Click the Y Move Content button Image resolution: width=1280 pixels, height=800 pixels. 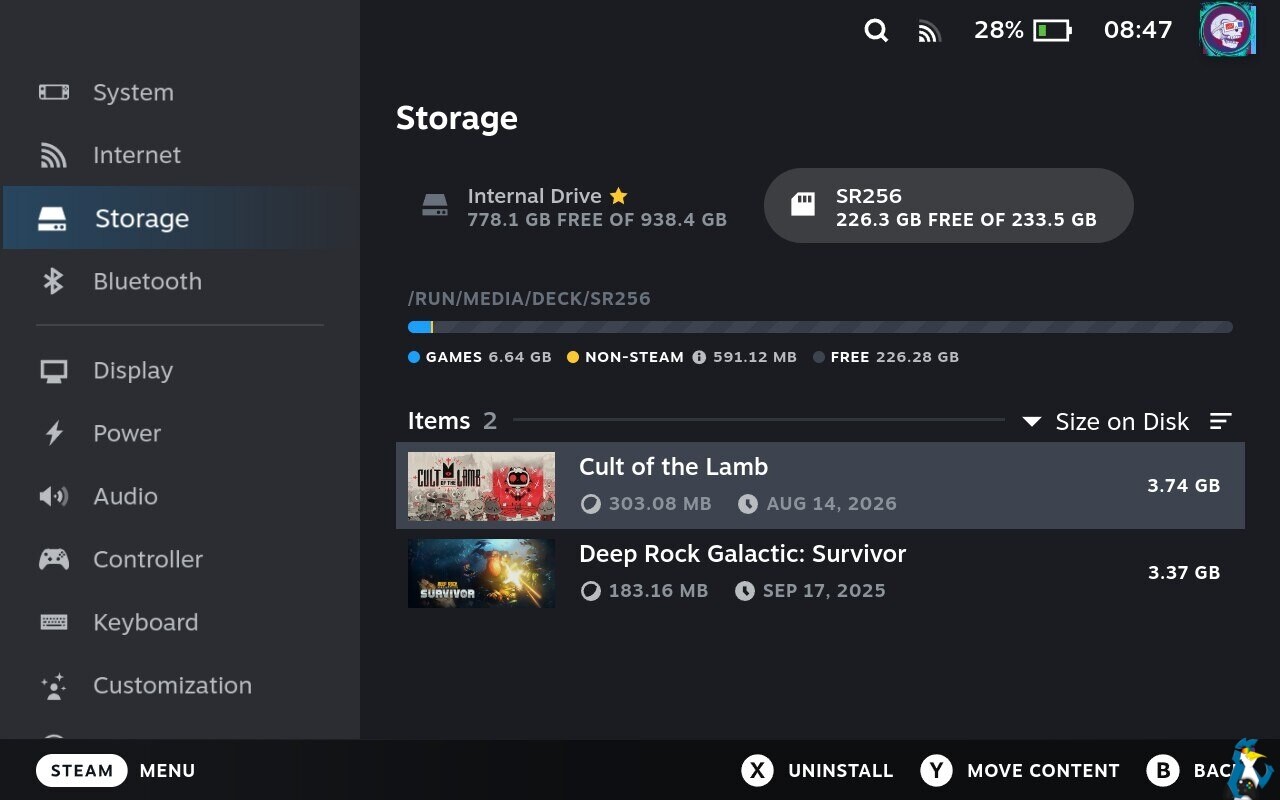pos(1020,770)
